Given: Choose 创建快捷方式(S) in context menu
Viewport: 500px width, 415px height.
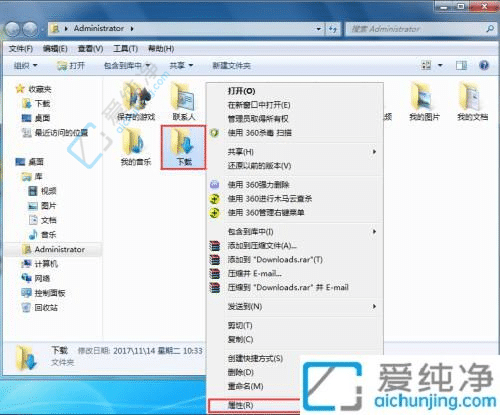Looking at the screenshot, I should coord(254,358).
